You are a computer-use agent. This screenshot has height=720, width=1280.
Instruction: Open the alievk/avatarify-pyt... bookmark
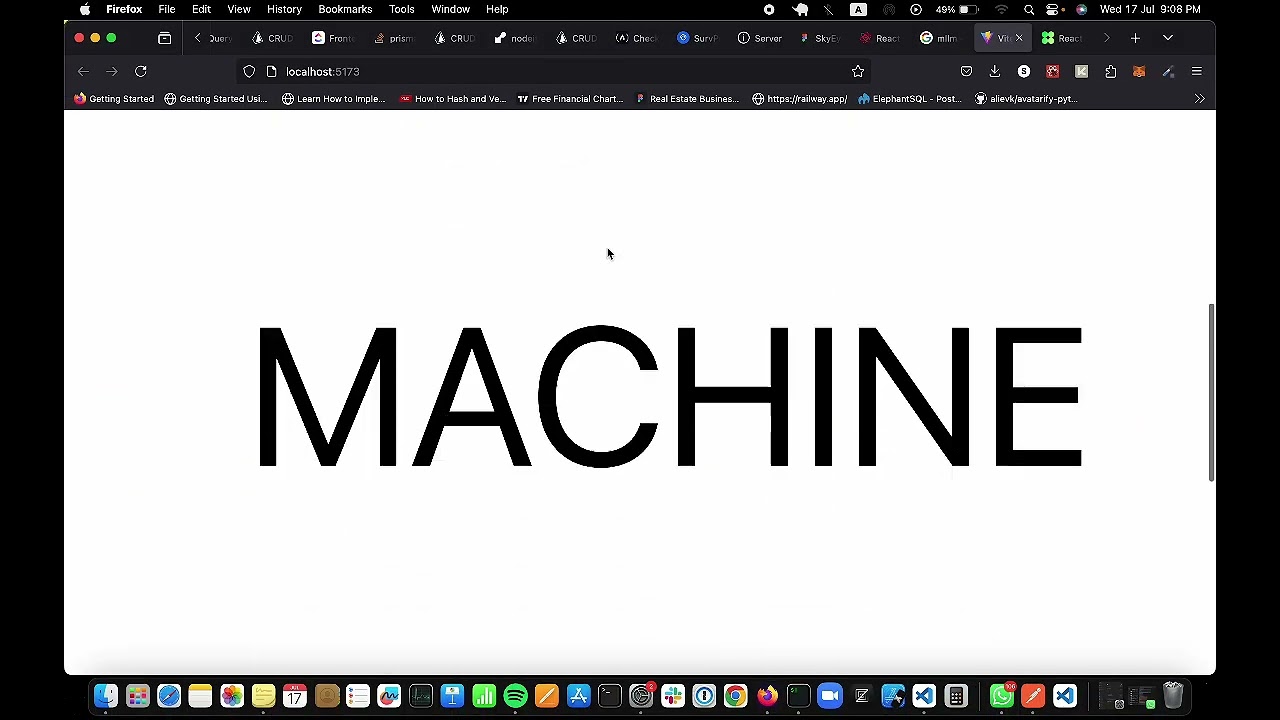pos(1025,98)
